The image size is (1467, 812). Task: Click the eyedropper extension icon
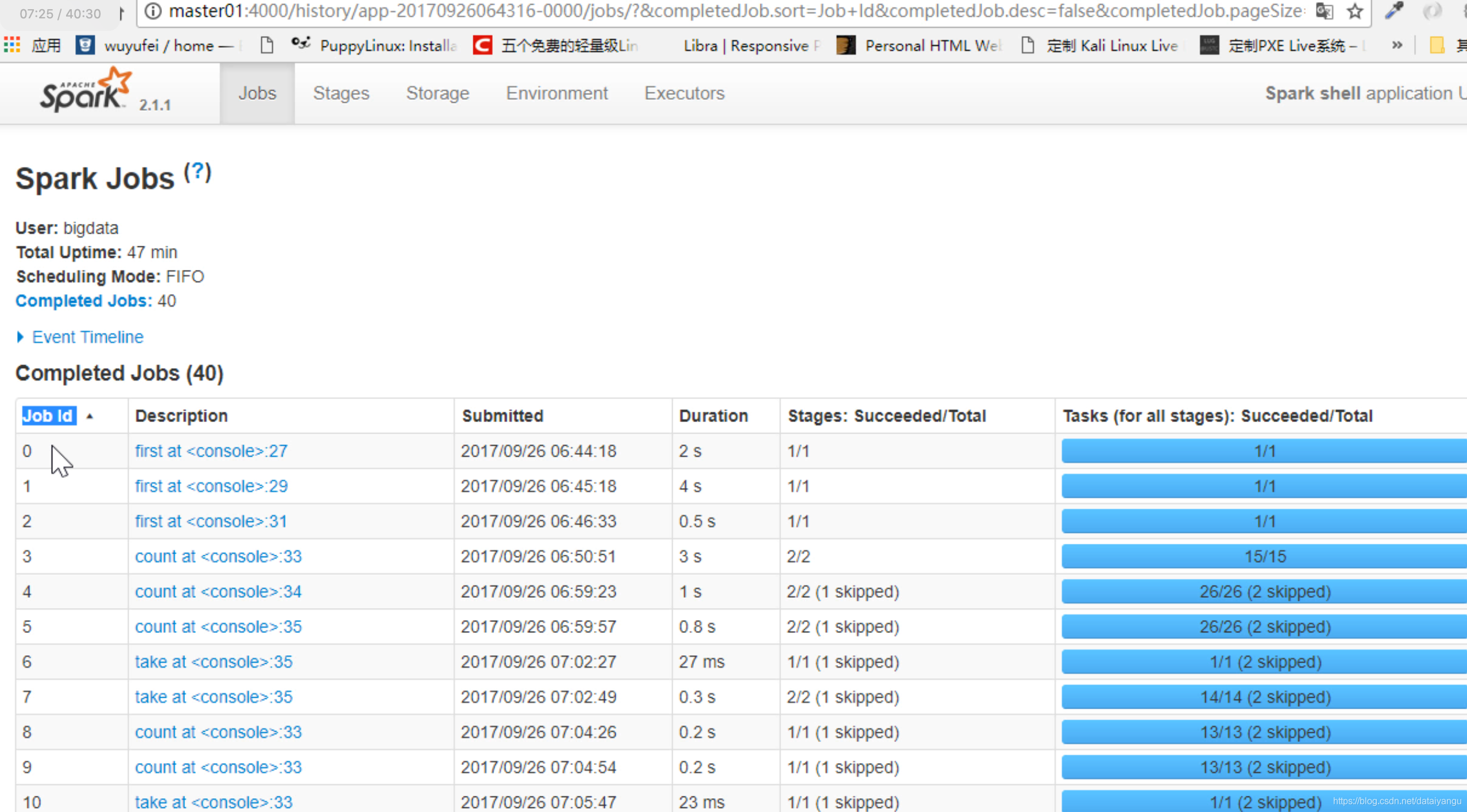(1395, 11)
